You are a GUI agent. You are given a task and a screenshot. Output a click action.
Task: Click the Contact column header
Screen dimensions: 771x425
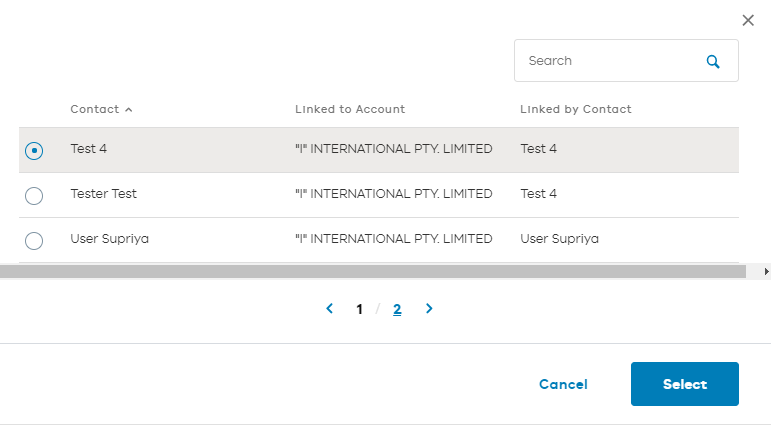click(x=94, y=109)
